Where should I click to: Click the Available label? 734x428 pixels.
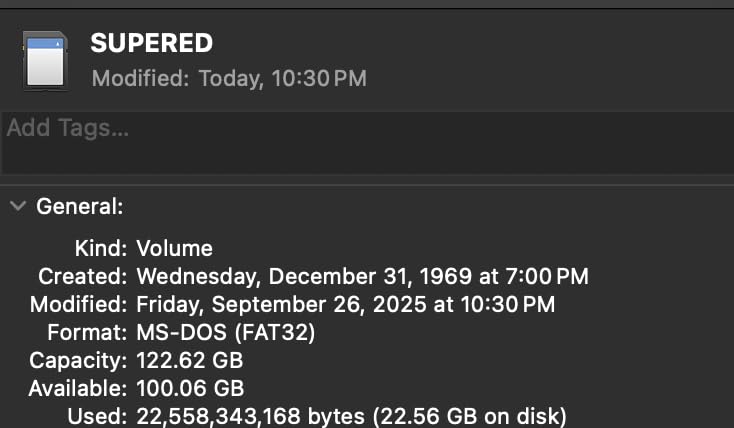point(78,388)
